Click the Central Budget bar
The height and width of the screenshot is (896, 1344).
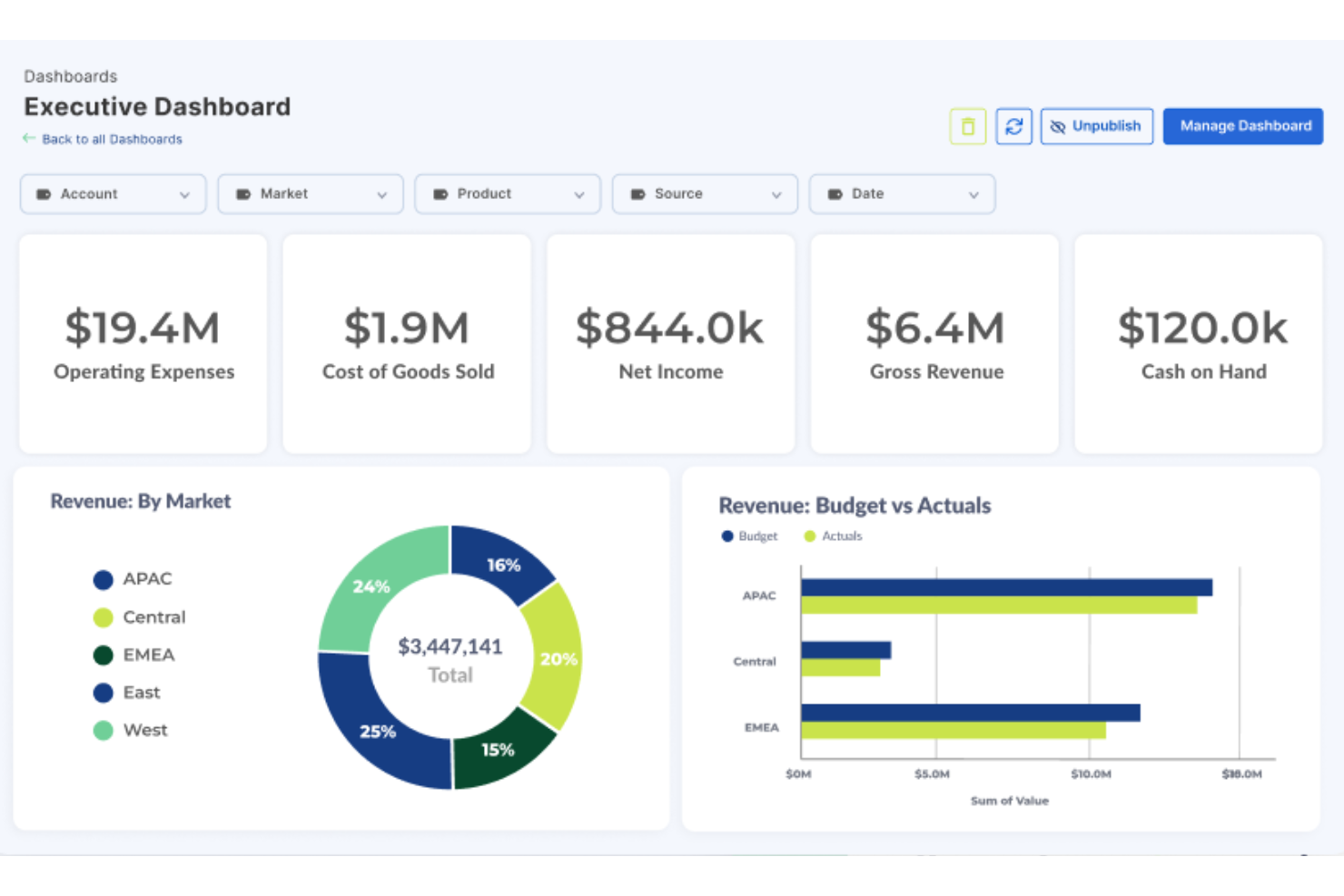point(845,650)
